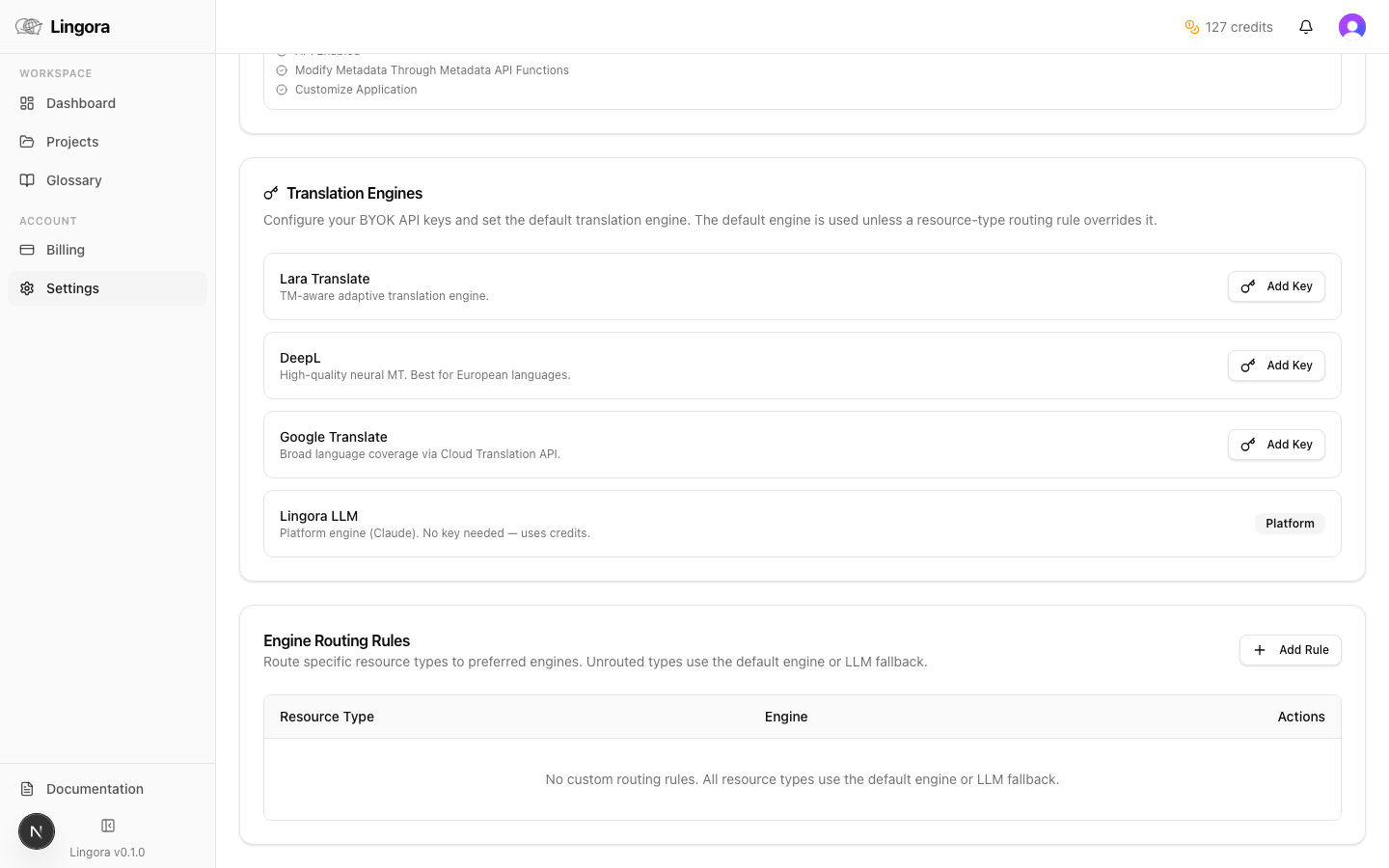Add a new engine routing rule
1389x868 pixels.
click(1290, 650)
